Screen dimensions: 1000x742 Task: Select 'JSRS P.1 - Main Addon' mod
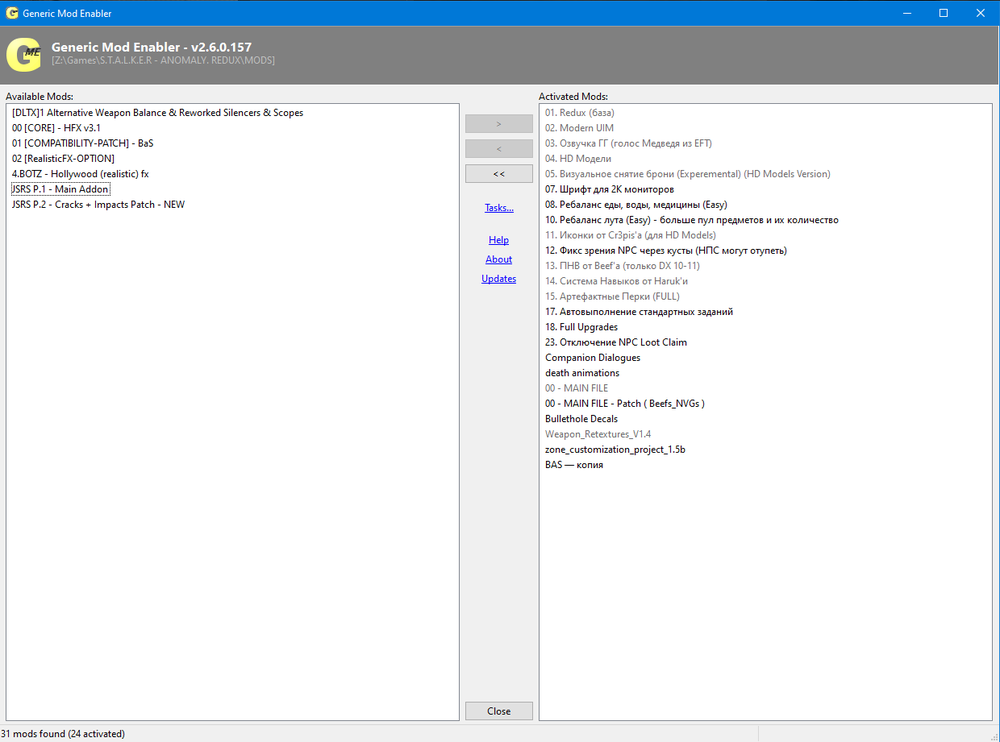pos(61,189)
